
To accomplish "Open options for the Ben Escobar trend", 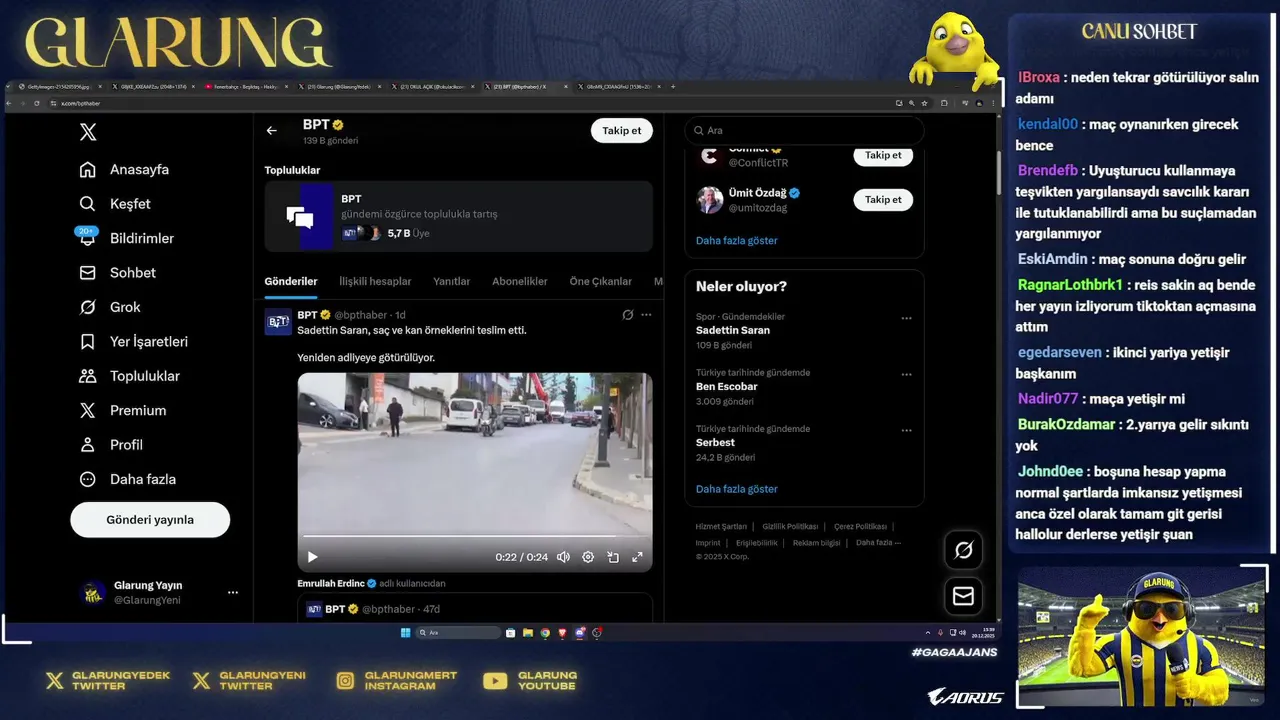I will pyautogui.click(x=906, y=374).
